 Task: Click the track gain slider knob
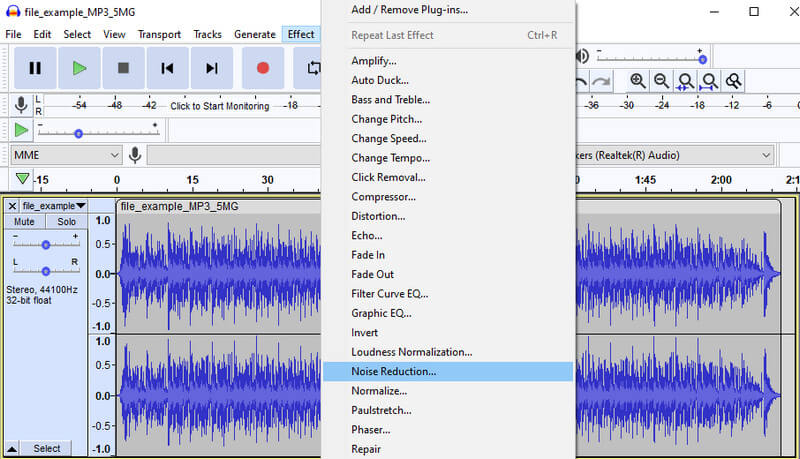(45, 244)
